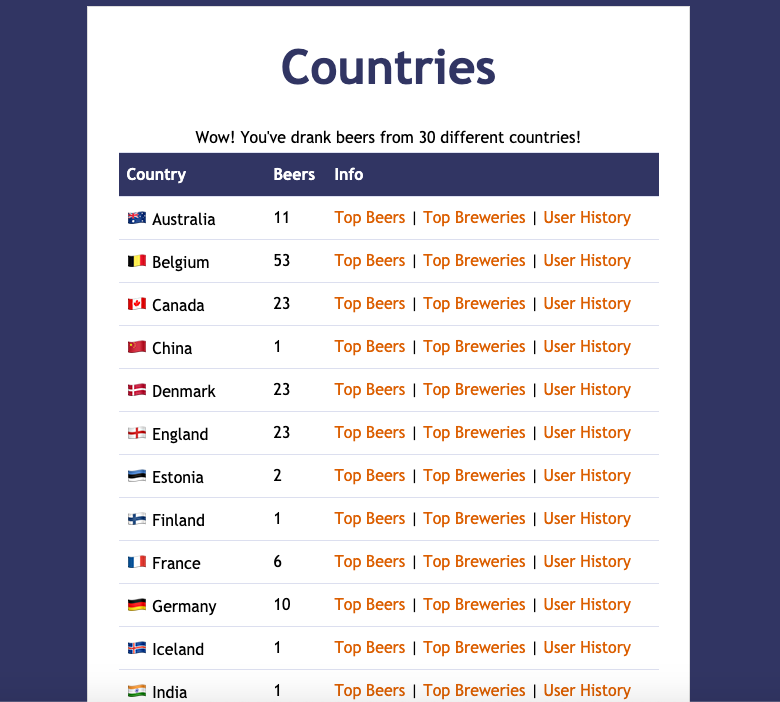This screenshot has width=780, height=702.
Task: View User History for Estonia
Action: [587, 476]
